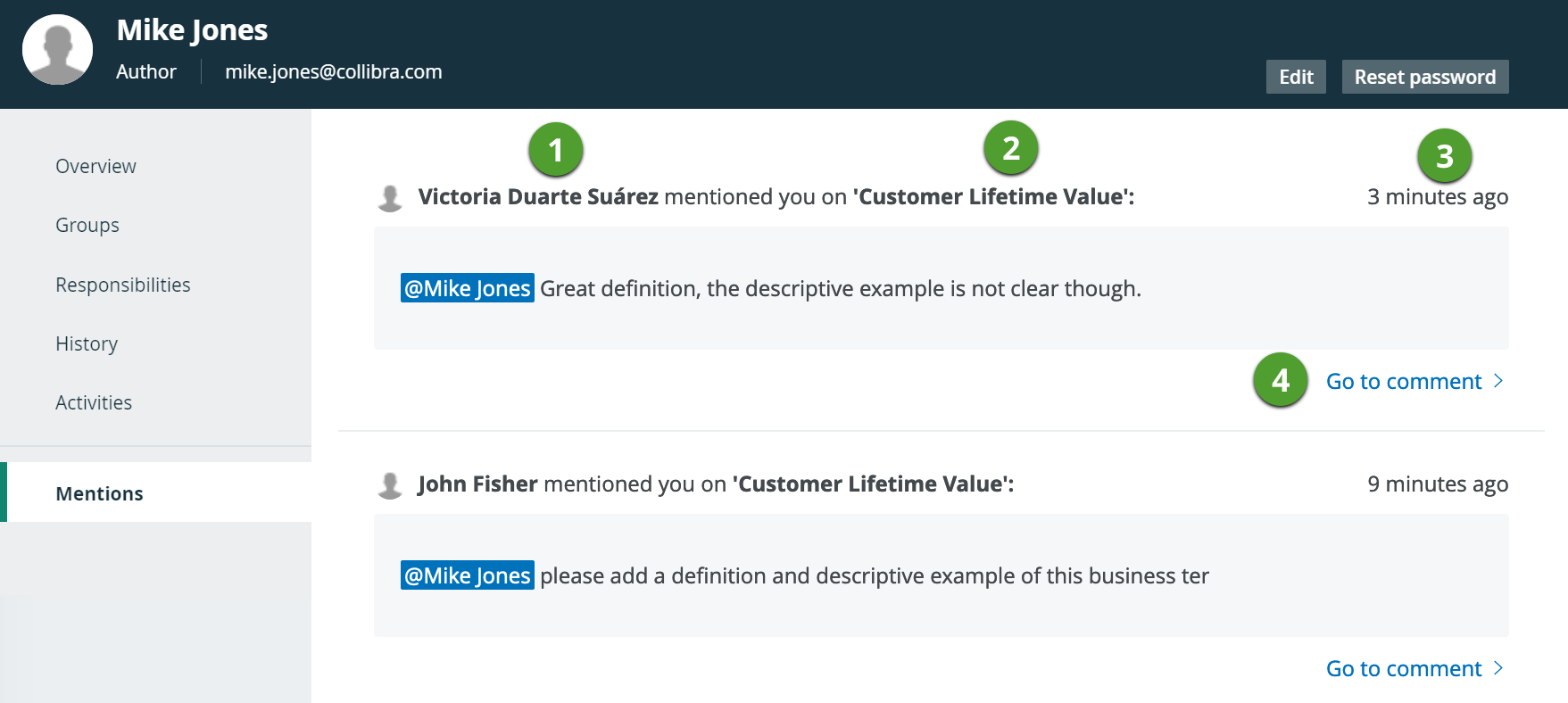Click @Mike Jones tag in Victoria's comment
Screen dimensions: 1568x703
(x=467, y=288)
